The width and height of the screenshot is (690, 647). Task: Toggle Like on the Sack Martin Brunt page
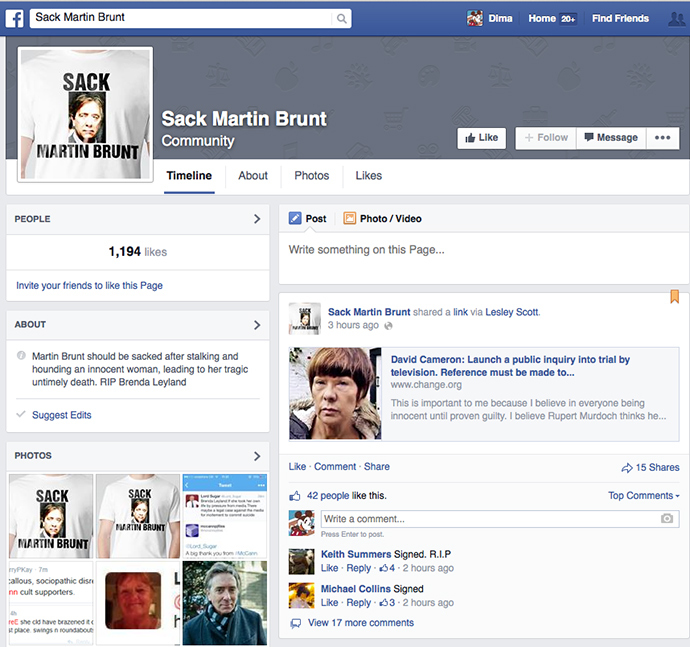point(481,138)
